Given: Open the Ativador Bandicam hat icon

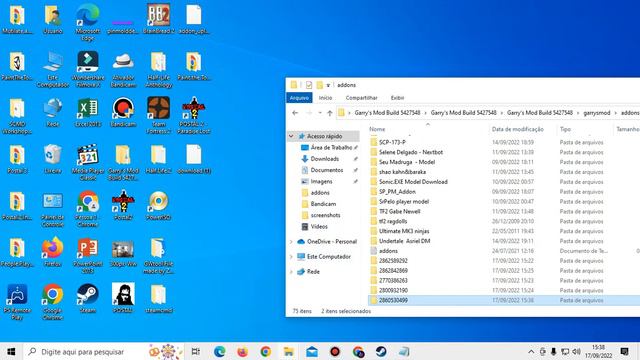Looking at the screenshot, I should [x=123, y=69].
